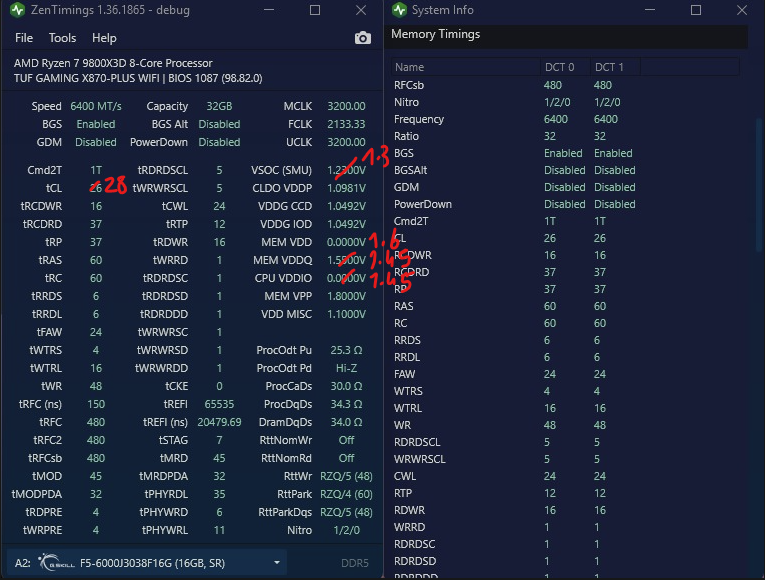Click the UCLK 3200.00 value
The width and height of the screenshot is (765, 580).
[346, 142]
